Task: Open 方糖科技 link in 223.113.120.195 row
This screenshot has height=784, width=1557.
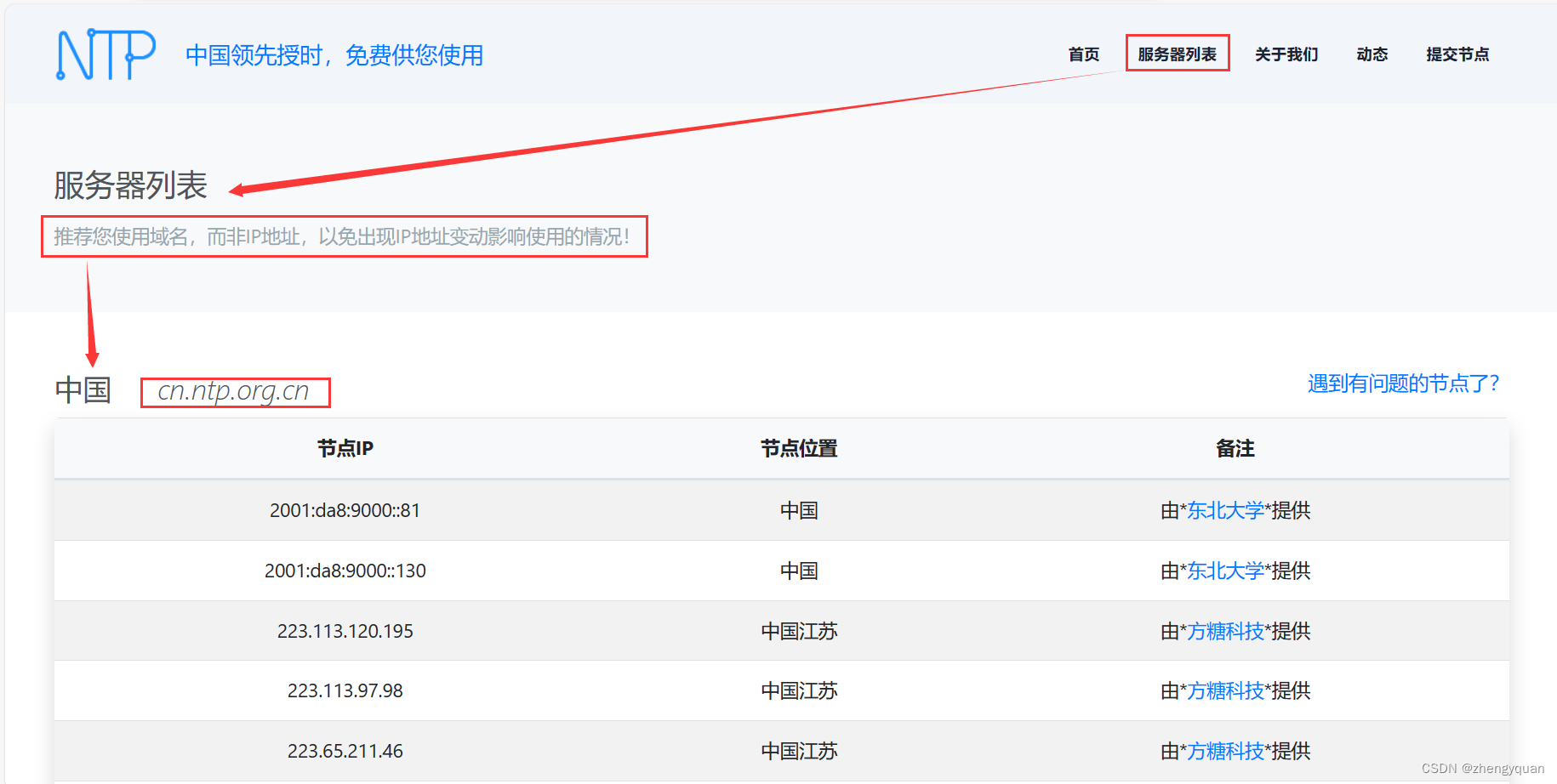Action: tap(1225, 631)
